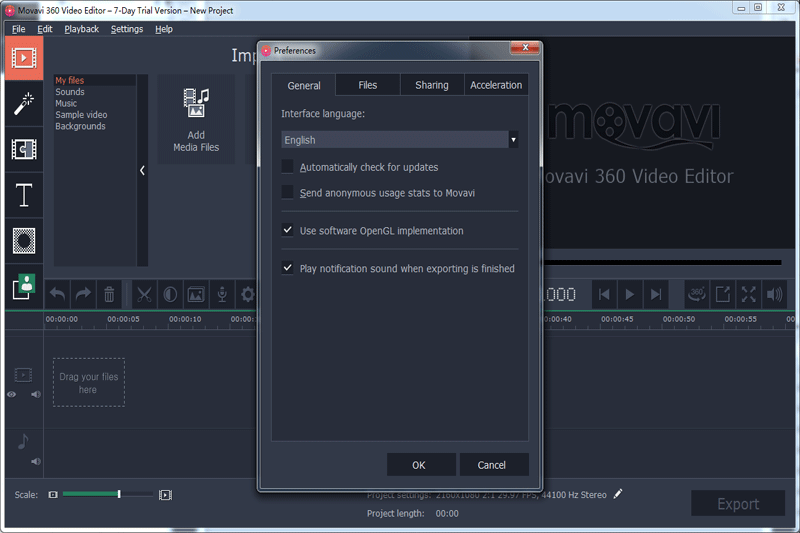Click OK in Preferences dialog
Viewport: 800px width, 533px height.
[419, 465]
